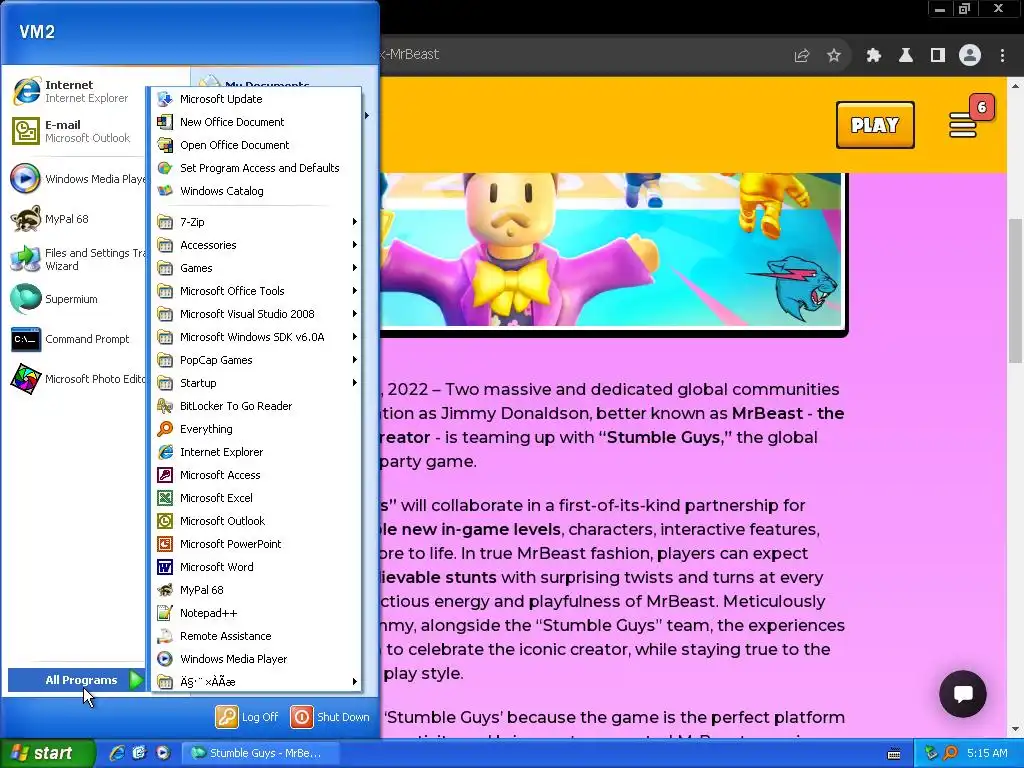The width and height of the screenshot is (1024, 768).
Task: Click the scrollbar down arrow on webpage
Action: (1016, 729)
